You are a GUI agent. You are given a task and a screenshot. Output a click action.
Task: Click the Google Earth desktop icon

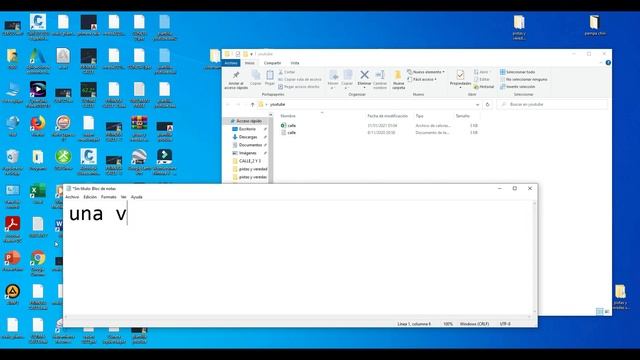click(x=139, y=157)
